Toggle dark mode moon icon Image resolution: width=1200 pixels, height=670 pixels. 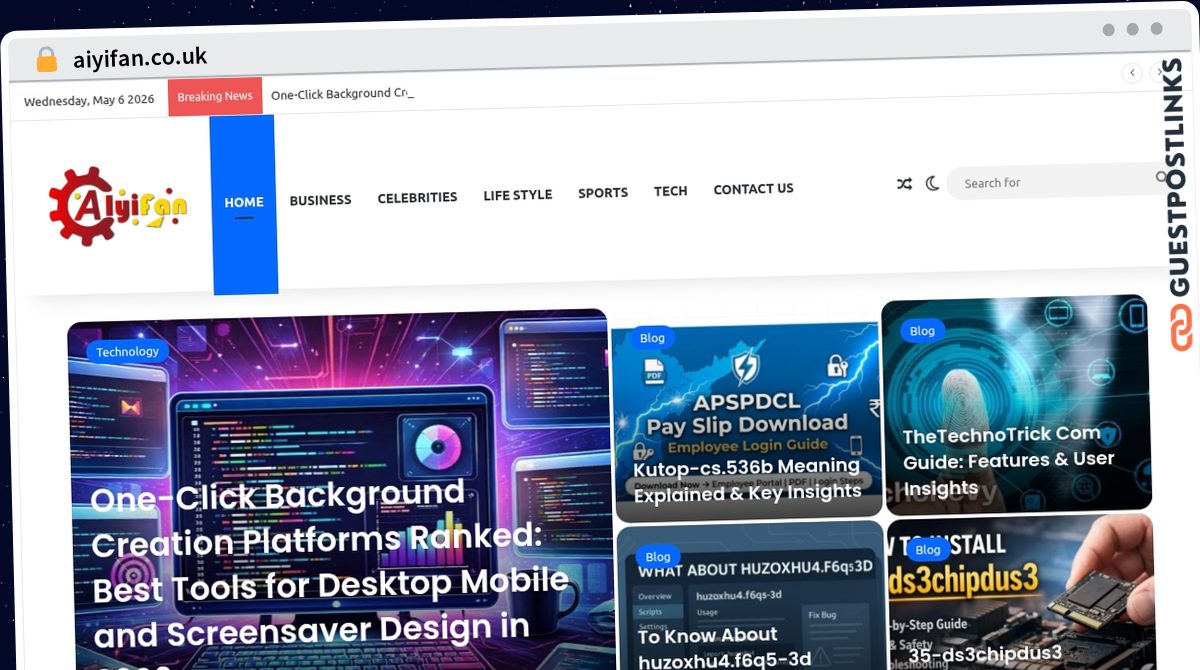coord(932,183)
